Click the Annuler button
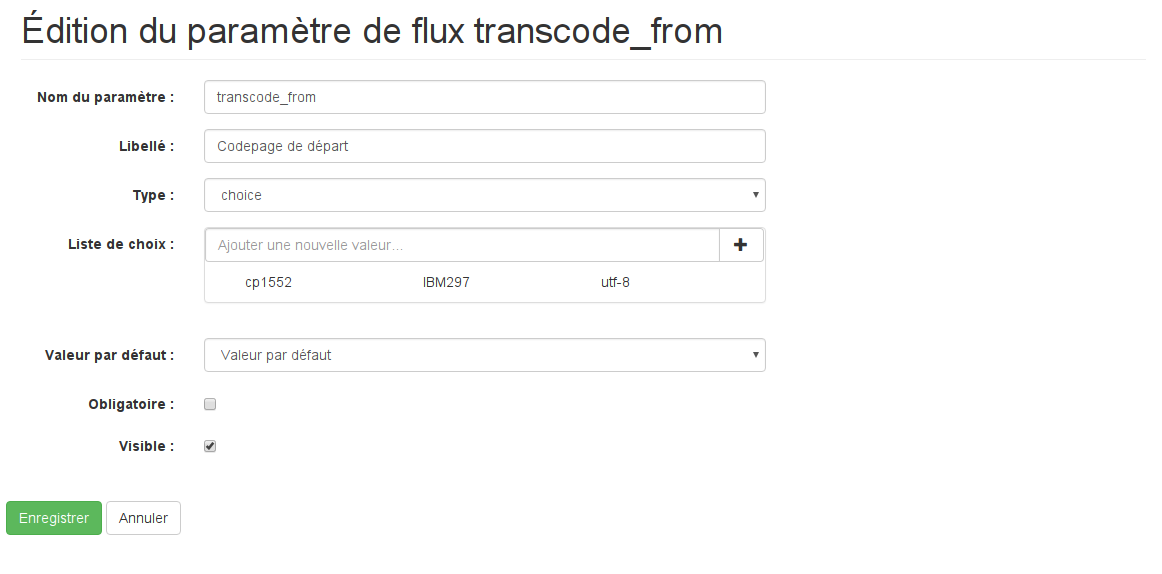 [143, 518]
